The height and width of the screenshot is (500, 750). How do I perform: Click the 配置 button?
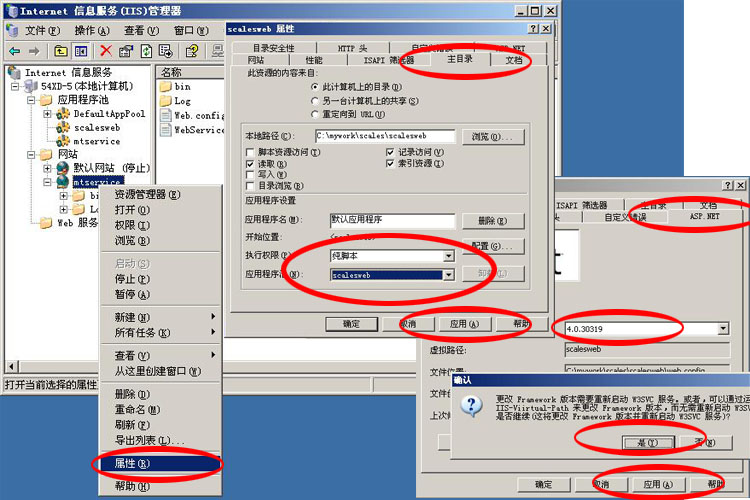[x=493, y=246]
